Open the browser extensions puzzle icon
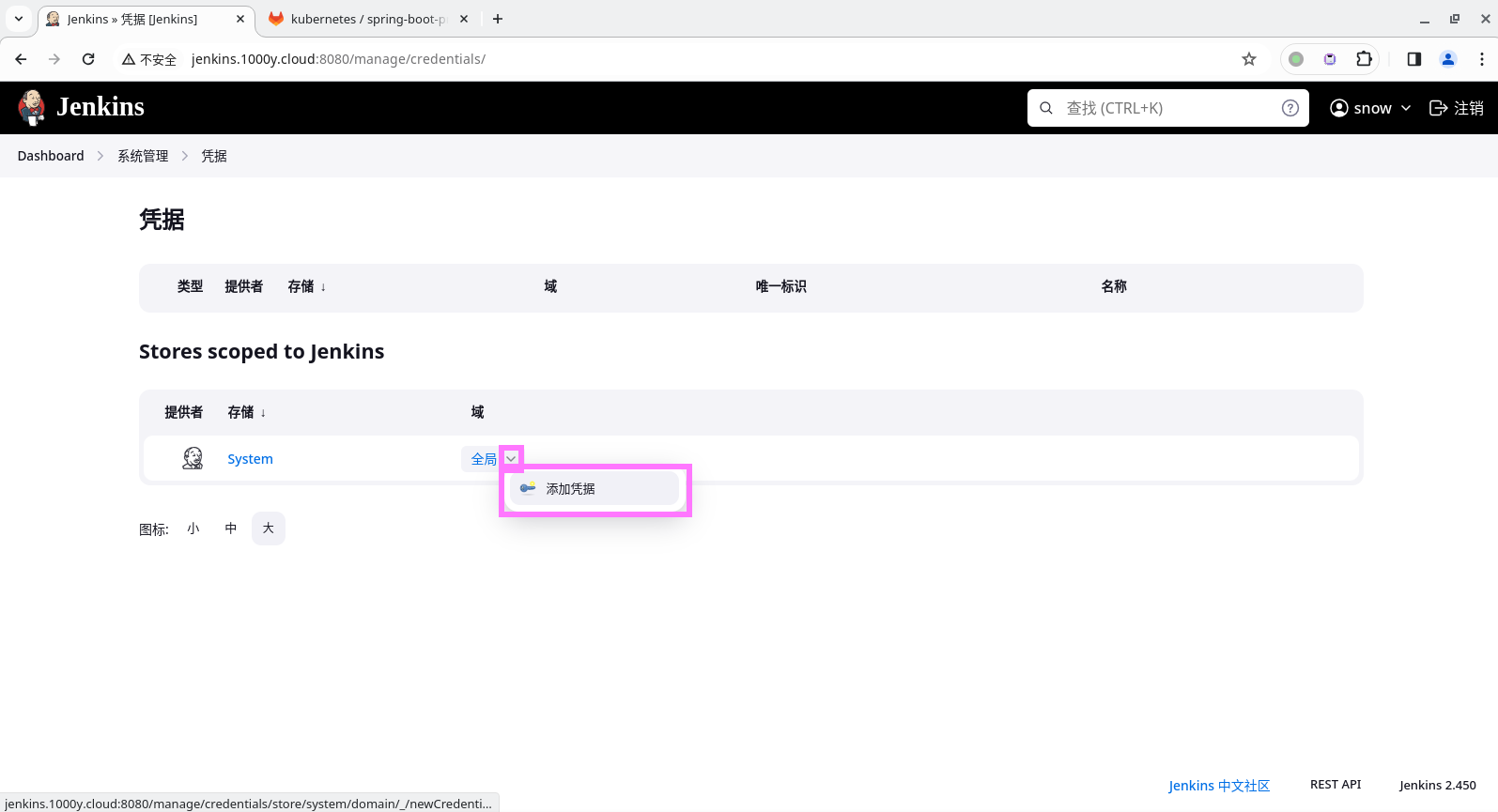1498x812 pixels. (1364, 59)
